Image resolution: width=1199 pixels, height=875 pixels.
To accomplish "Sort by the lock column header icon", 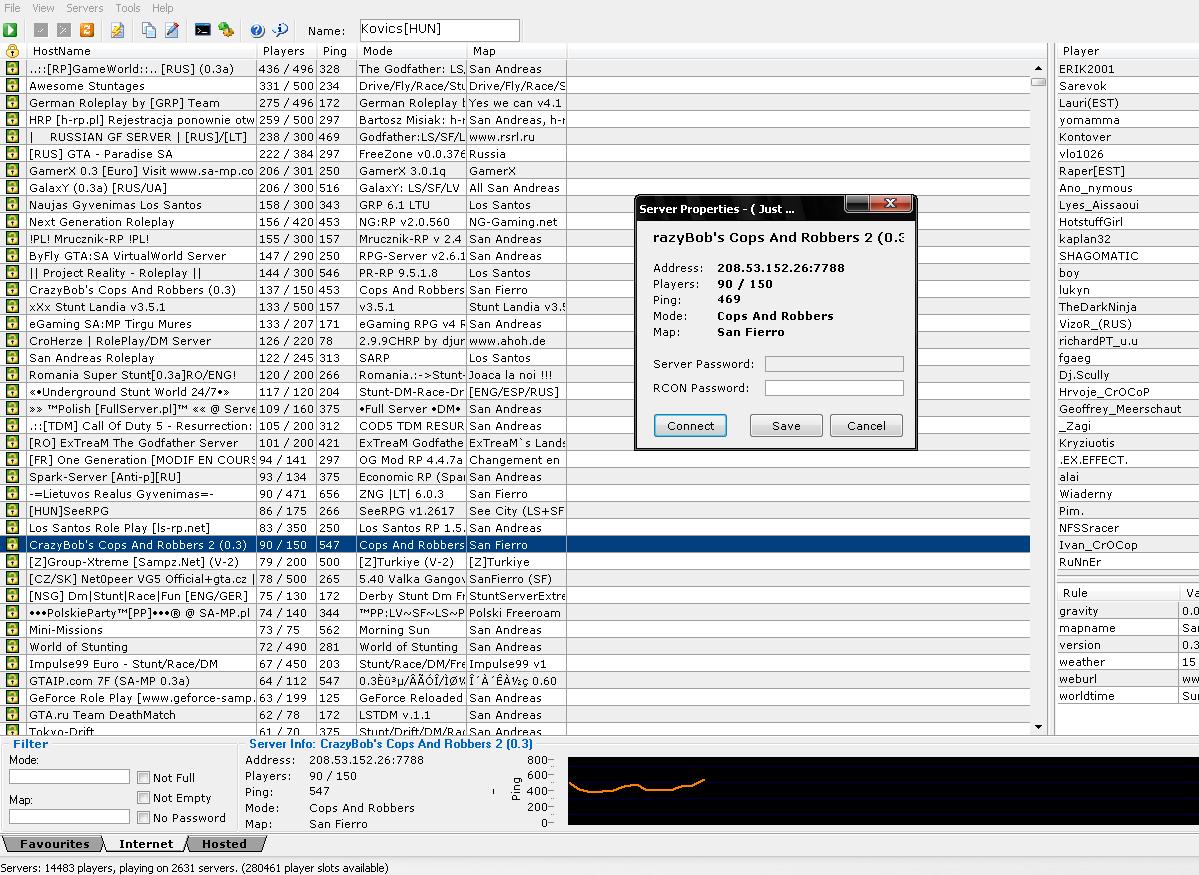I will click(12, 51).
